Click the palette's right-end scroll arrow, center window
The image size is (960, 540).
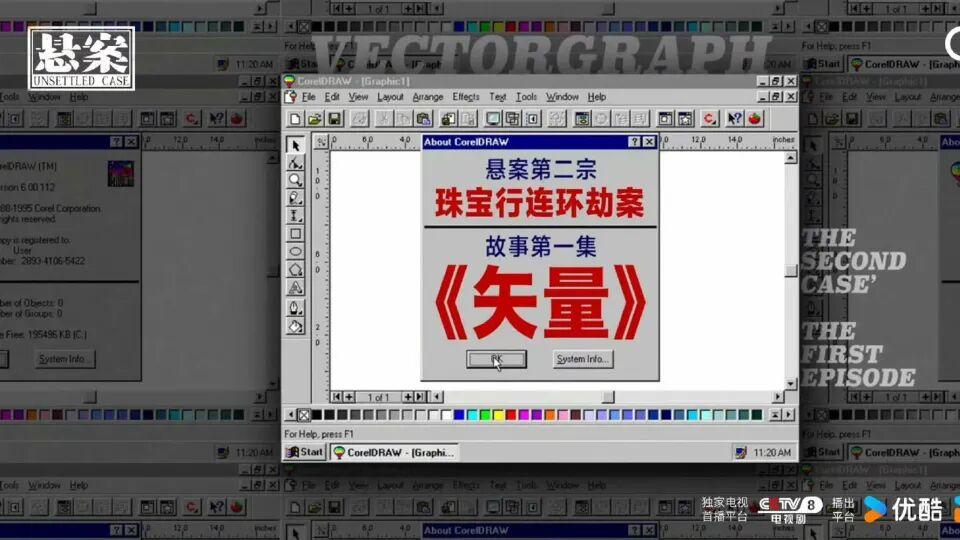tap(789, 415)
